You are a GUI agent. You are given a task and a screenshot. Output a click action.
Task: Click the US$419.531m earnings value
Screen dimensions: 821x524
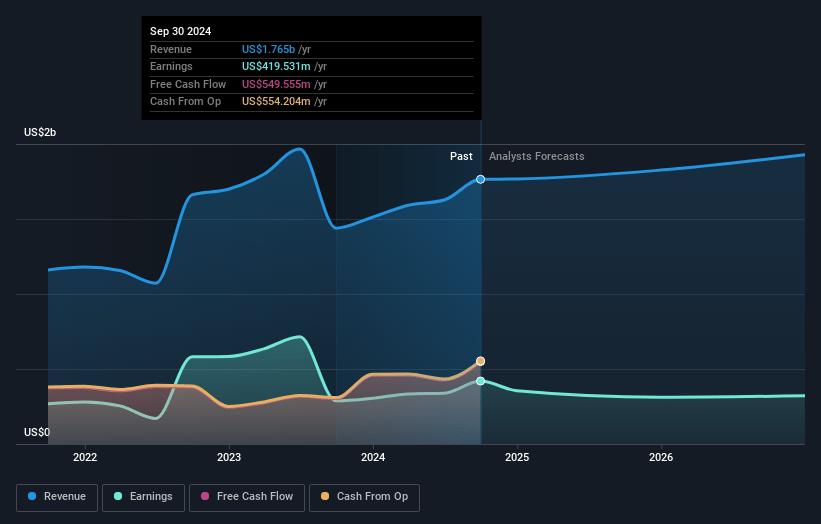pyautogui.click(x=276, y=66)
